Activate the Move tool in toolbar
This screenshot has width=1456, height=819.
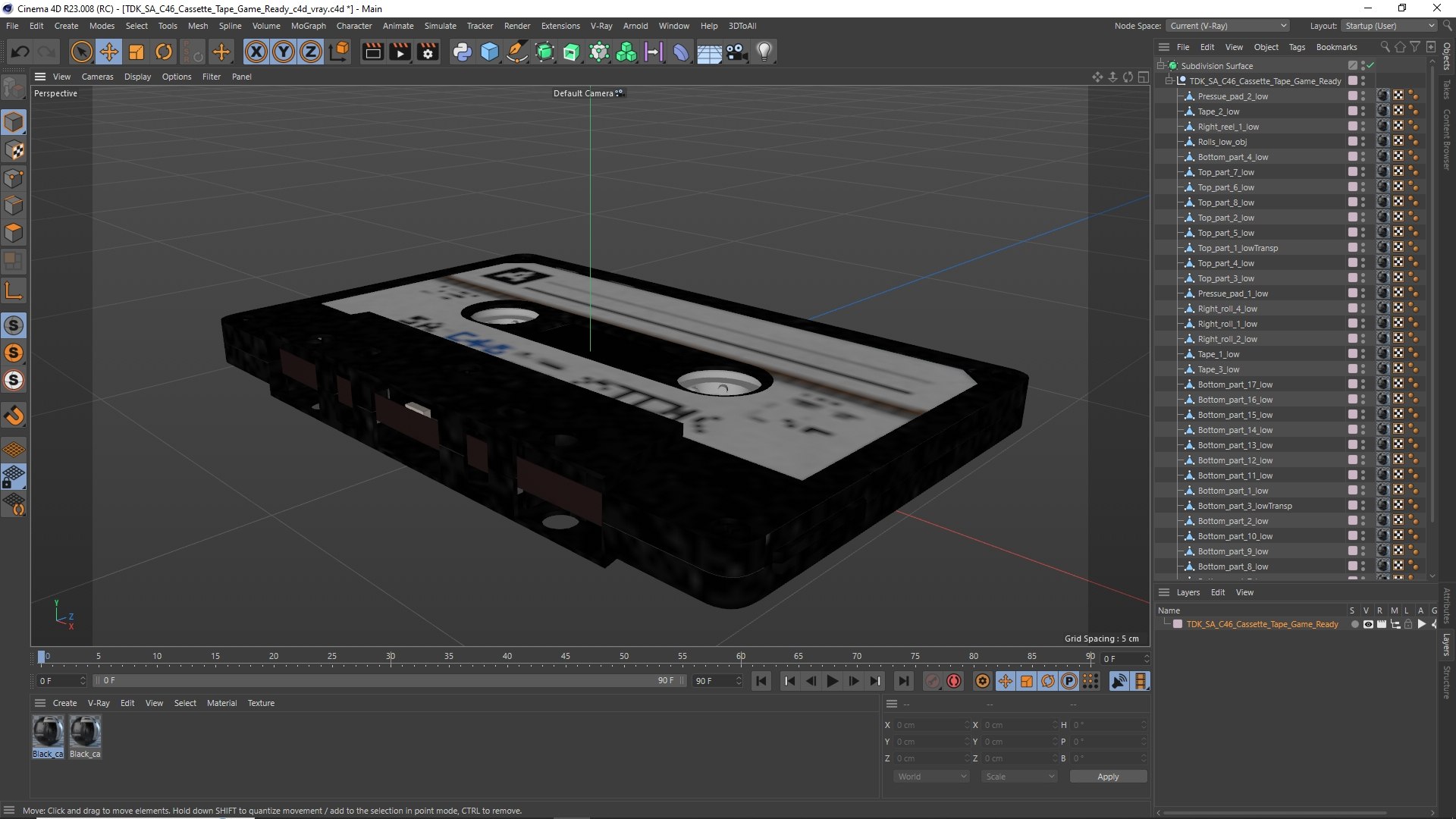tap(109, 52)
